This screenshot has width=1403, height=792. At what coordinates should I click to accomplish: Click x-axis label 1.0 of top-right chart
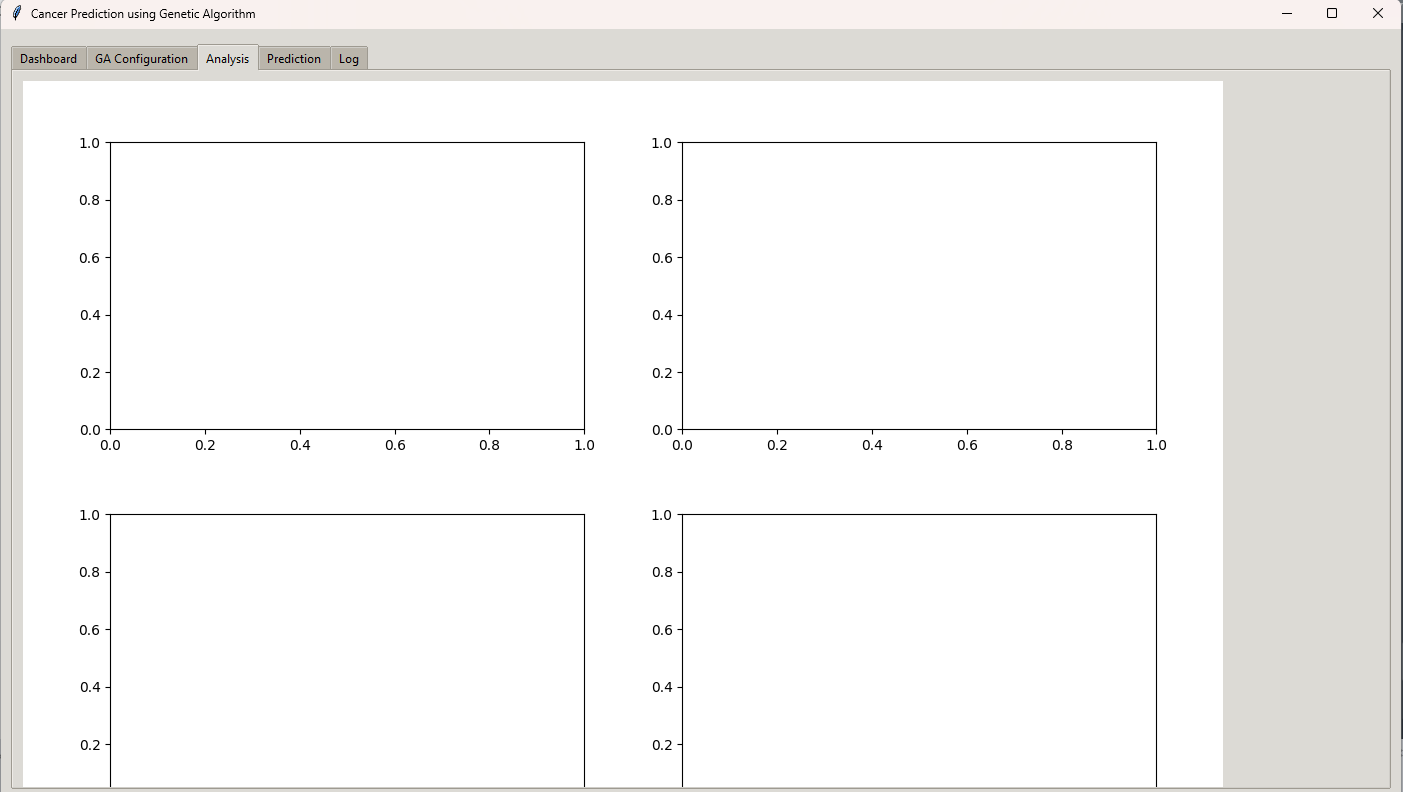point(1156,445)
